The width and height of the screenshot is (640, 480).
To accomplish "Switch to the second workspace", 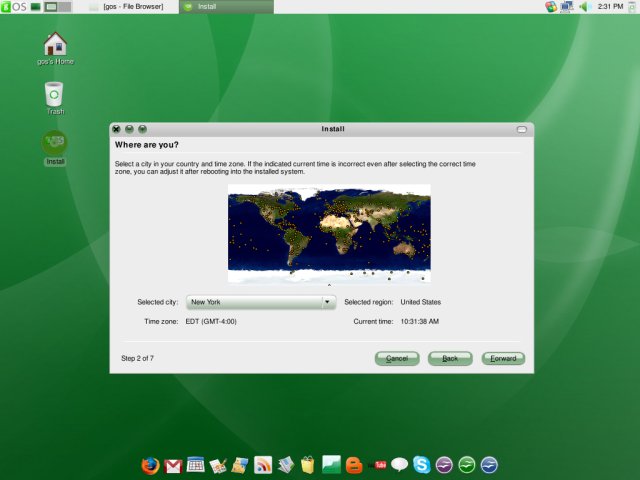I will coord(64,7).
